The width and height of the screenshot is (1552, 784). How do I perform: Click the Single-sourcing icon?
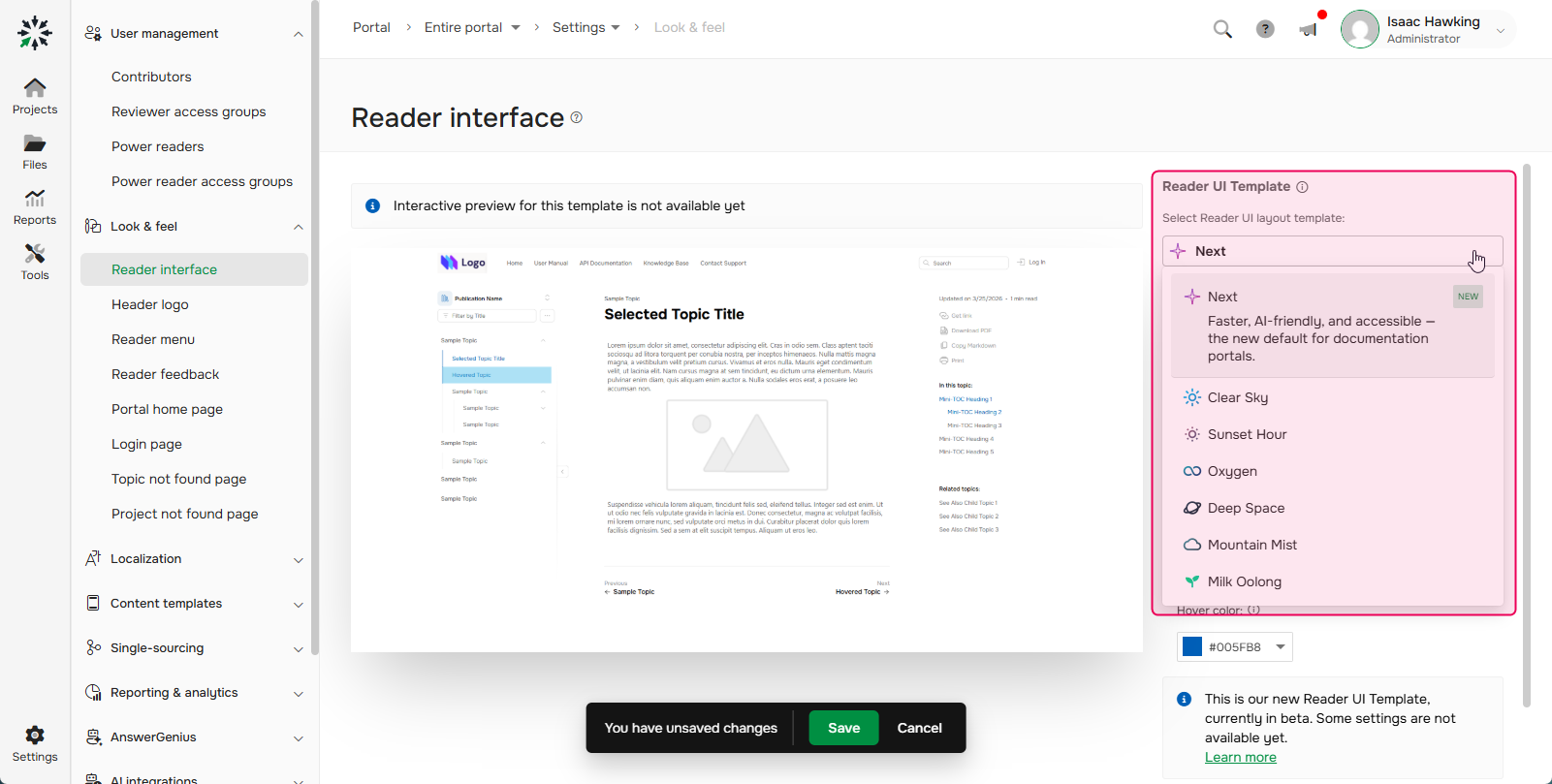(x=93, y=647)
